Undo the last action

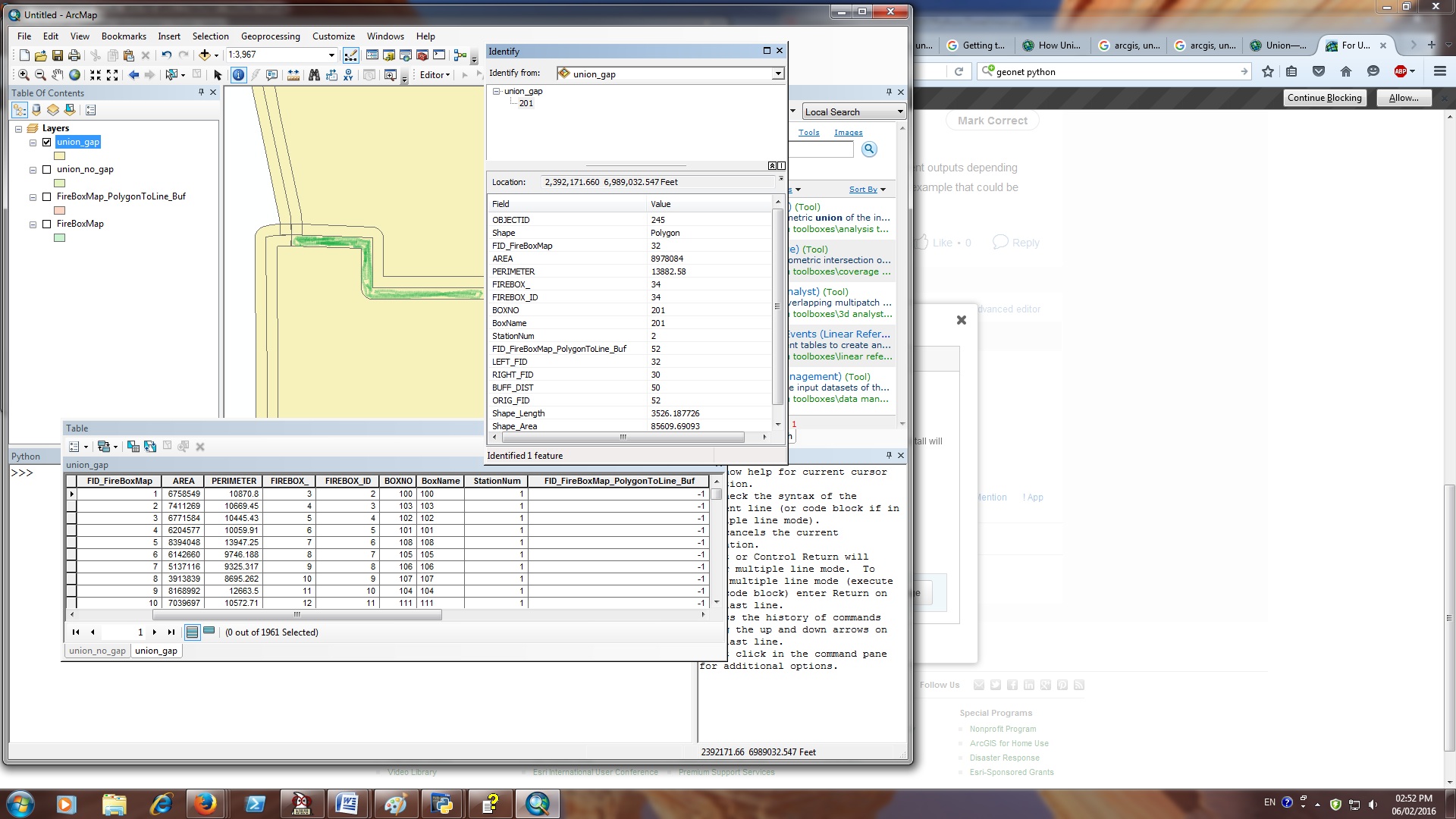coord(166,55)
